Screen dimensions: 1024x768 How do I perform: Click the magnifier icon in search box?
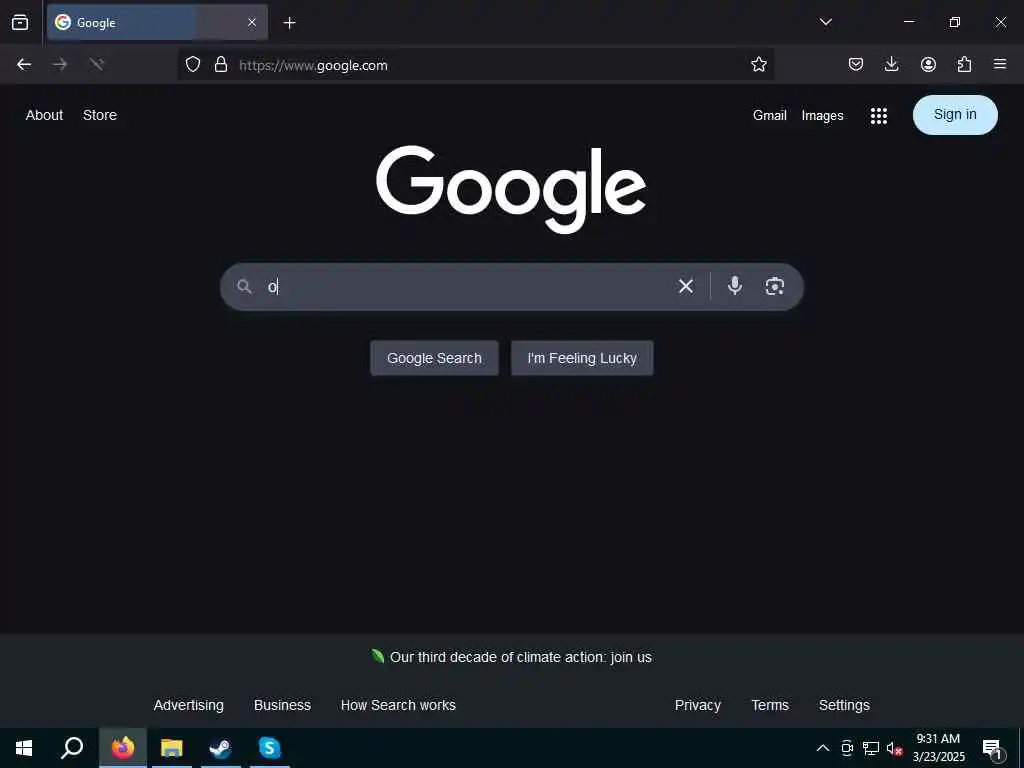tap(244, 286)
